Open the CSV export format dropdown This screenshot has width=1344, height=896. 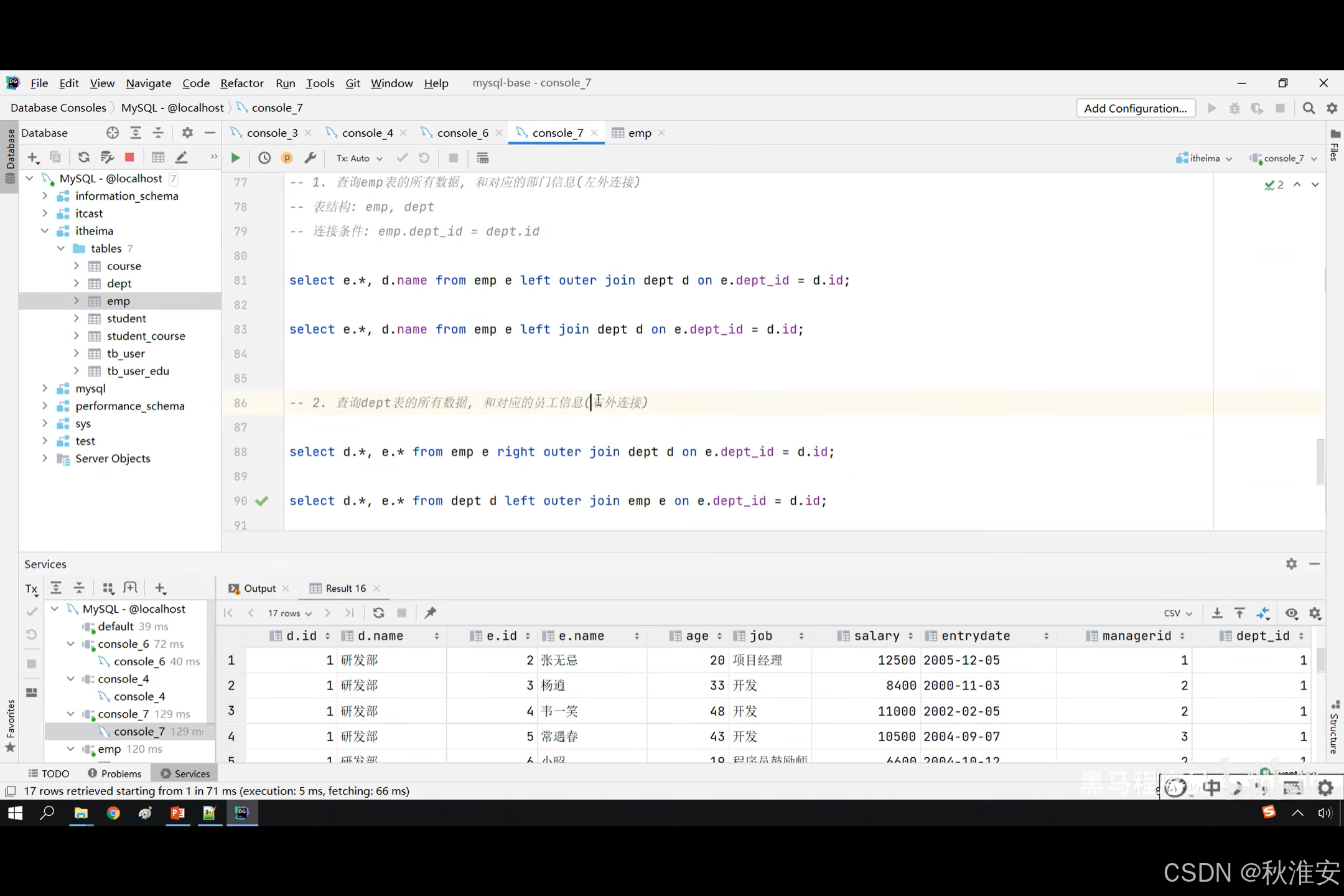pyautogui.click(x=1177, y=614)
